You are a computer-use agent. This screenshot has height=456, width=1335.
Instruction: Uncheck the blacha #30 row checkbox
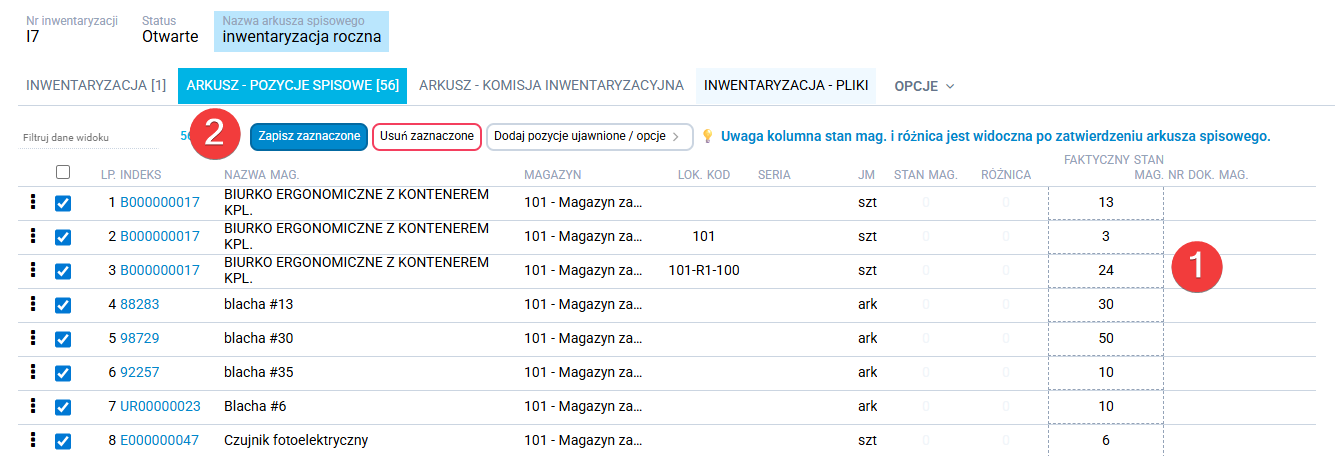tap(63, 339)
